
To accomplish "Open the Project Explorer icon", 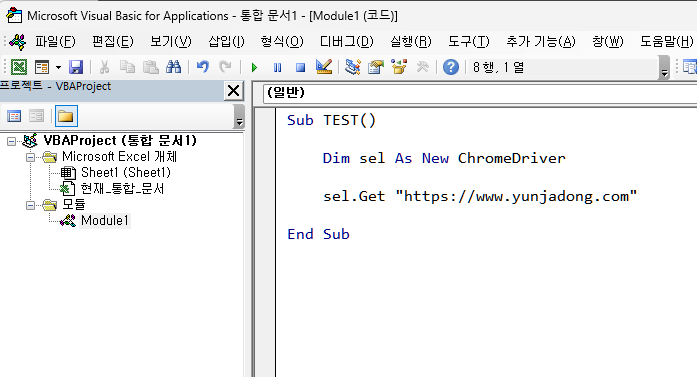I will [x=353, y=67].
